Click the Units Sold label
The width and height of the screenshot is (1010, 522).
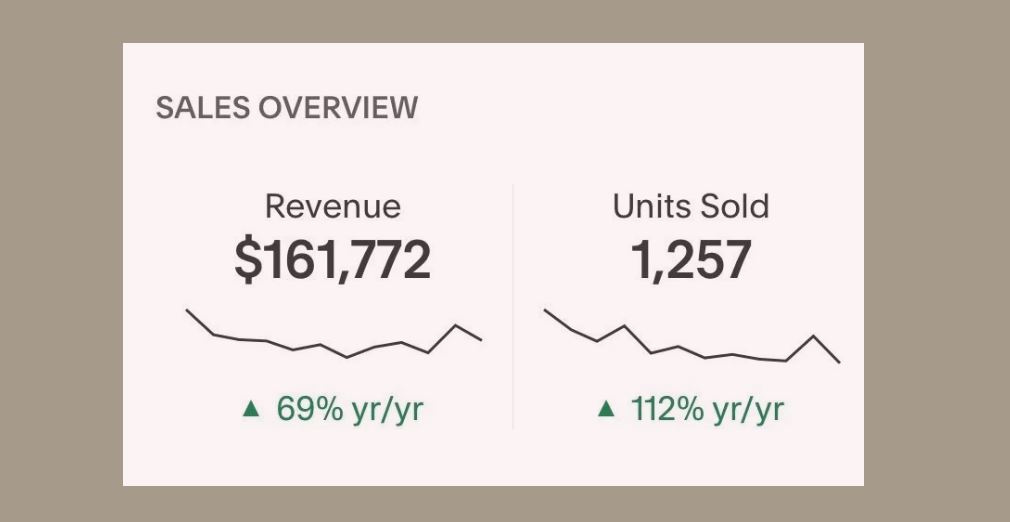[691, 206]
